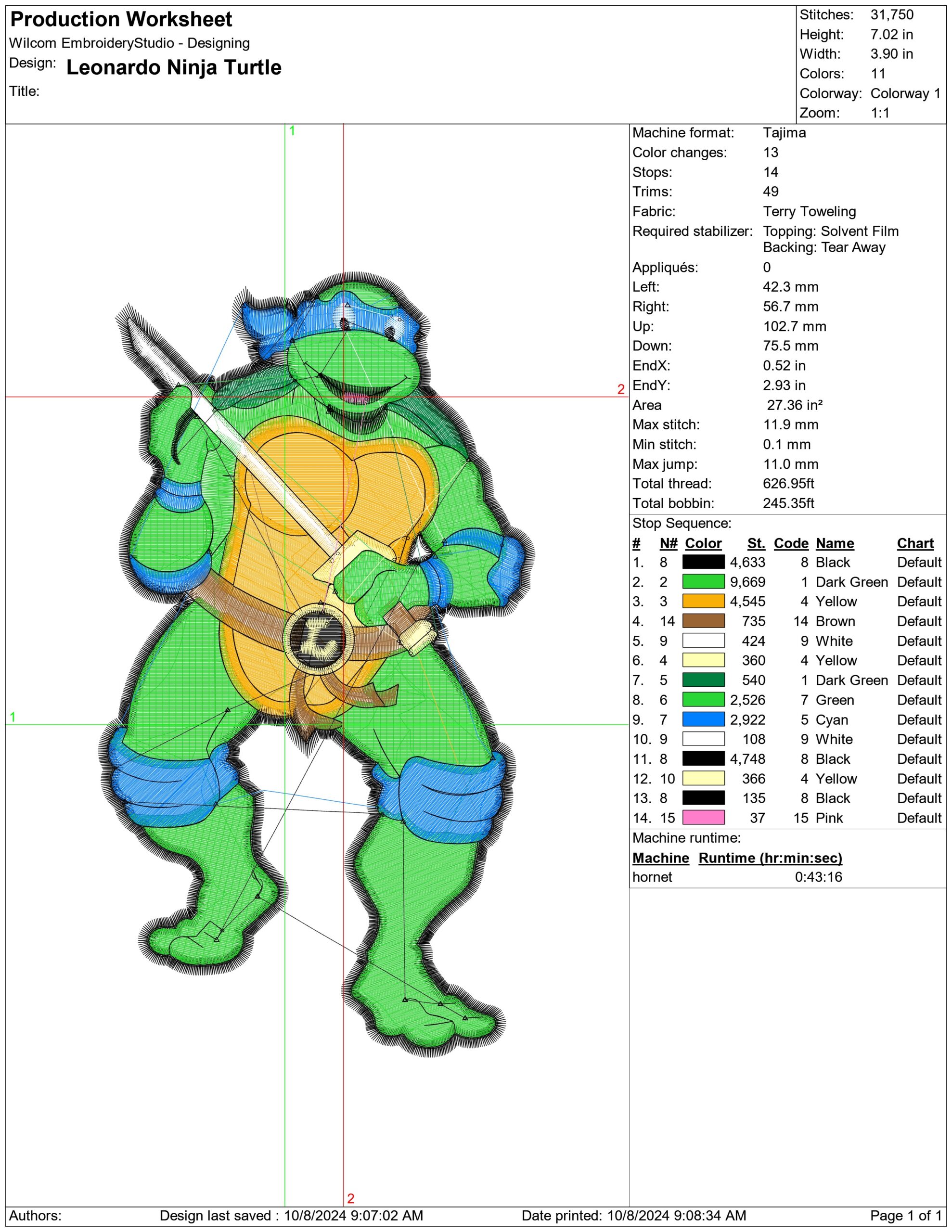Click the black swatch in stop 1

point(703,562)
